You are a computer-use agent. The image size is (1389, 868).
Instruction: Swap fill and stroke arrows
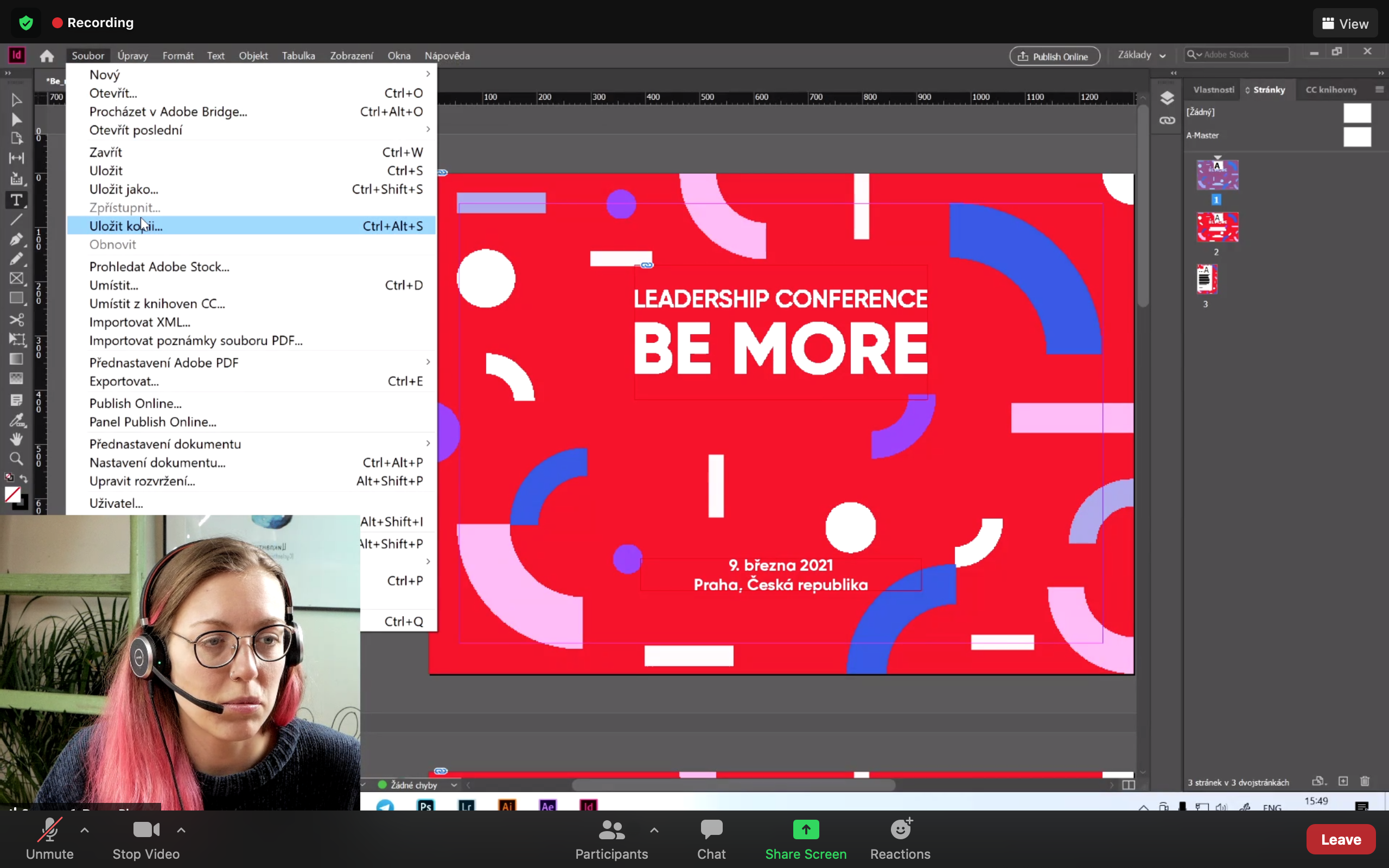click(24, 478)
